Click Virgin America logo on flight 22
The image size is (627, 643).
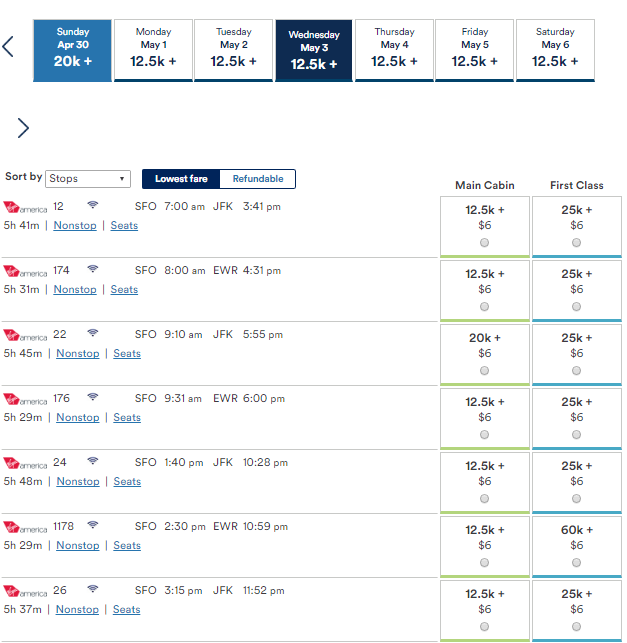pyautogui.click(x=25, y=335)
